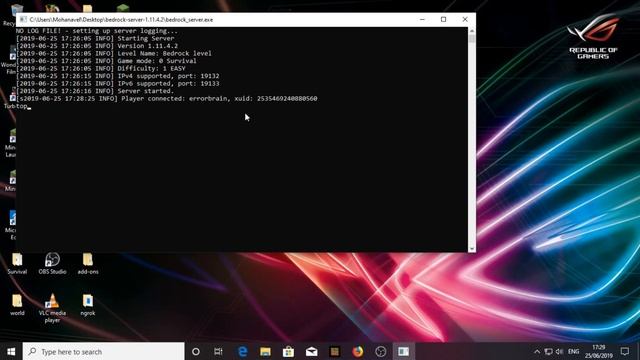The width and height of the screenshot is (640, 360).
Task: Click the ENG input language indicator
Action: 573,351
